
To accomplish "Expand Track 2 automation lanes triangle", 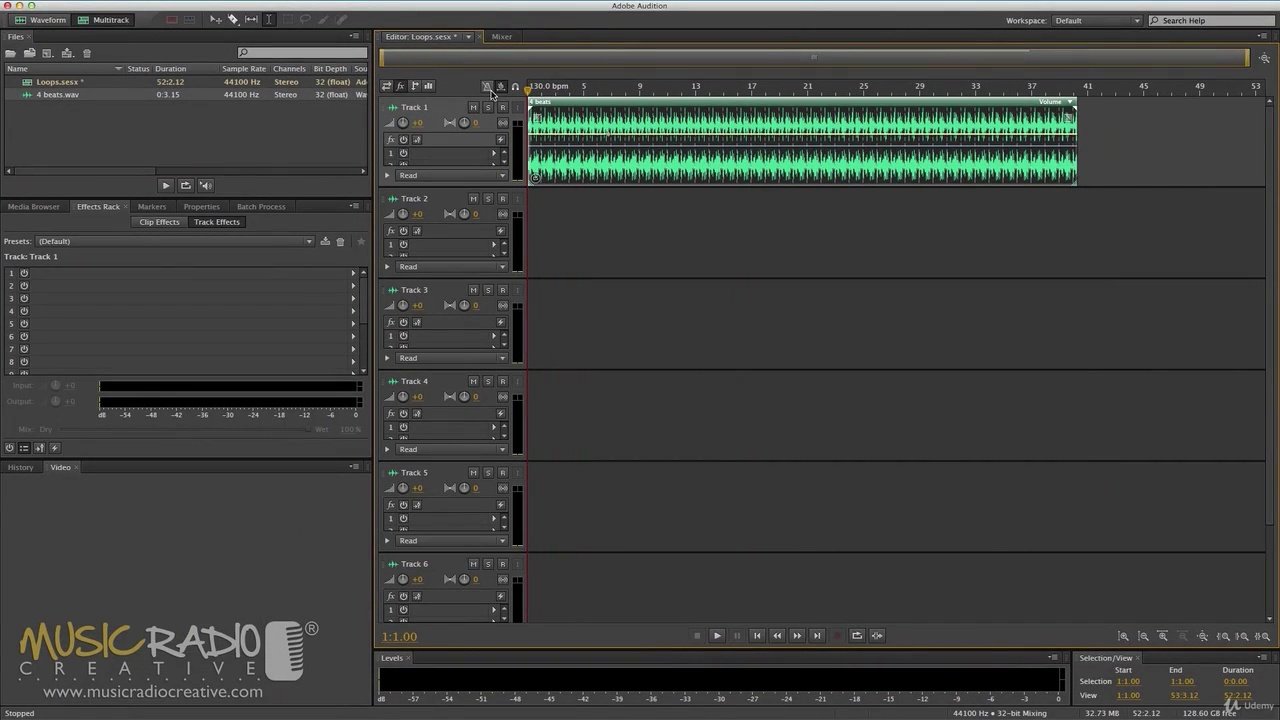I will coord(387,267).
